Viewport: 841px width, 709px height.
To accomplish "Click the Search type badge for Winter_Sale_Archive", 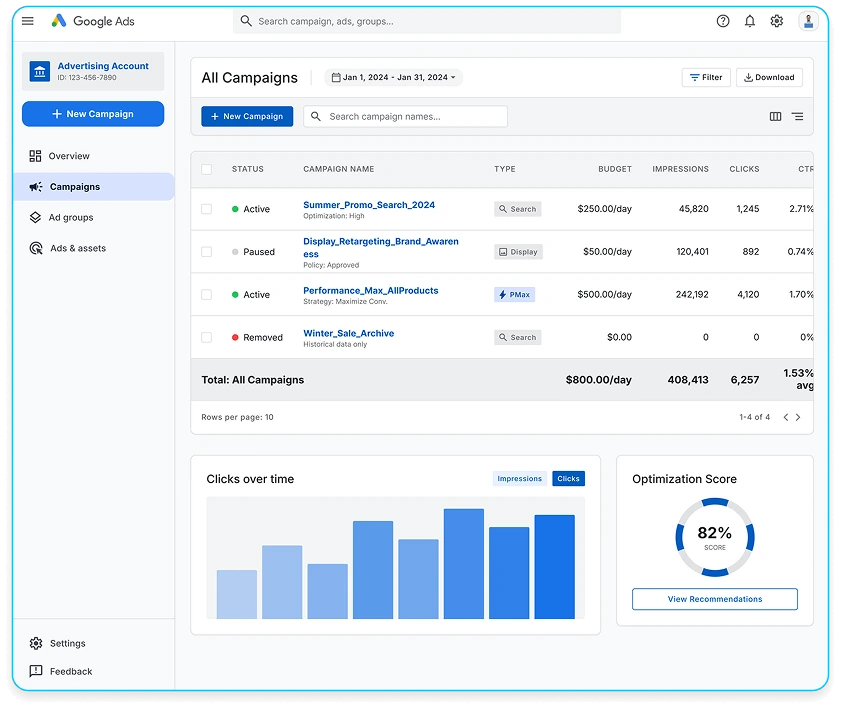I will (x=518, y=337).
